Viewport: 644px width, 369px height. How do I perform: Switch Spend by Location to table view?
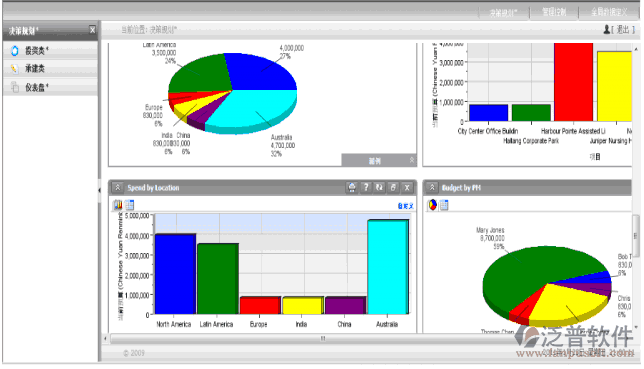(x=129, y=204)
